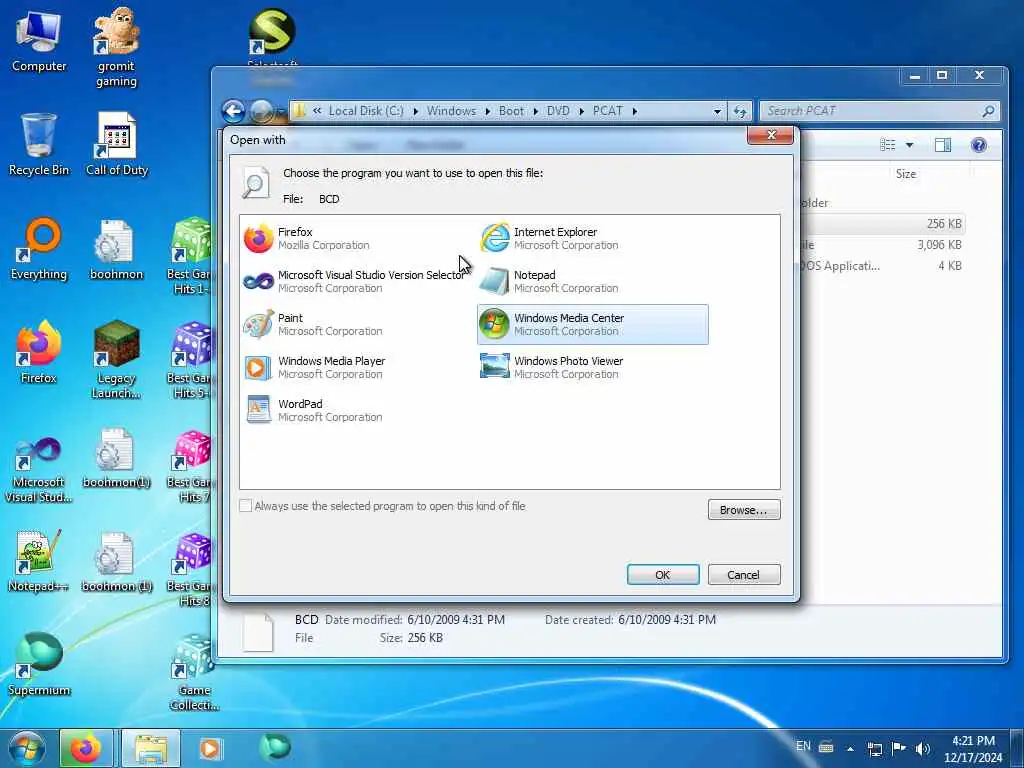The width and height of the screenshot is (1024, 768).
Task: Click the search magnifier in Search PCAT
Action: [988, 111]
